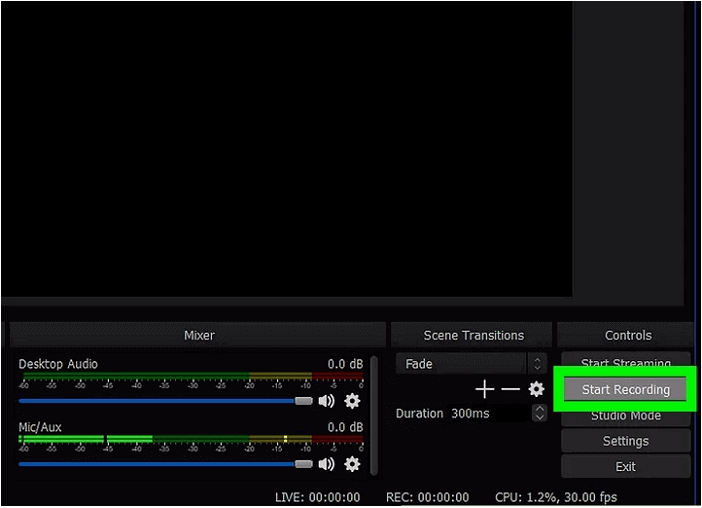Click the Start Recording button
The image size is (702, 508).
tap(625, 390)
